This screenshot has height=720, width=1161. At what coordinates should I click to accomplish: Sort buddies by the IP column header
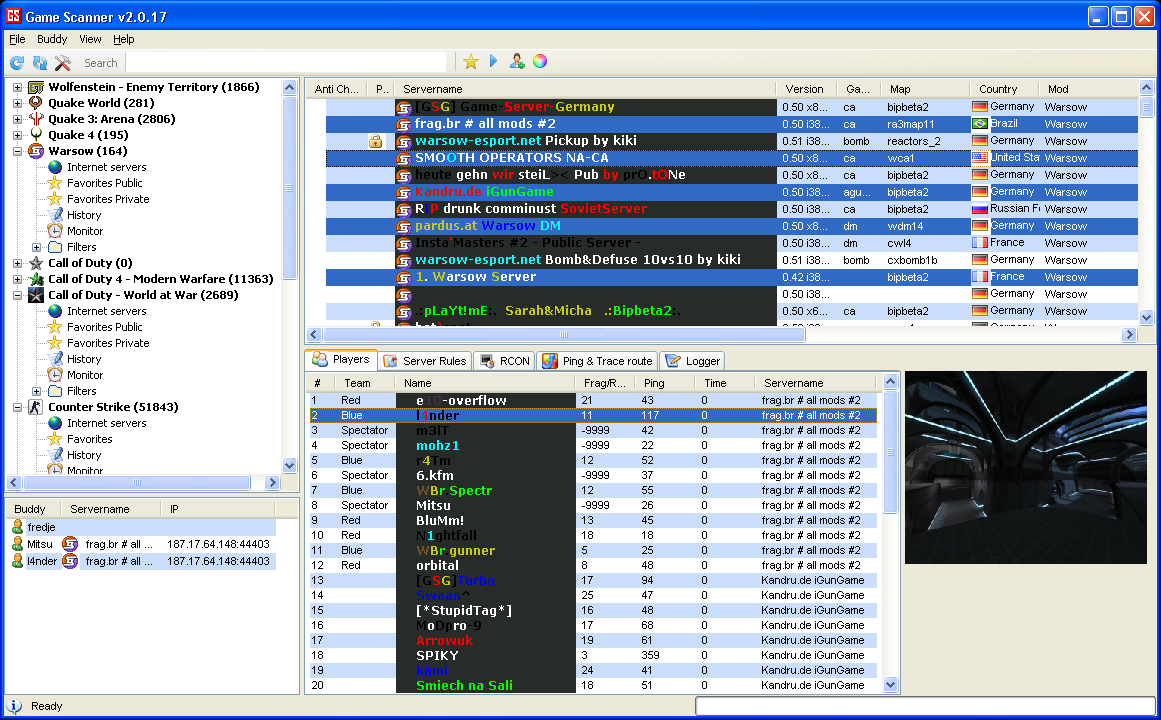coord(218,509)
